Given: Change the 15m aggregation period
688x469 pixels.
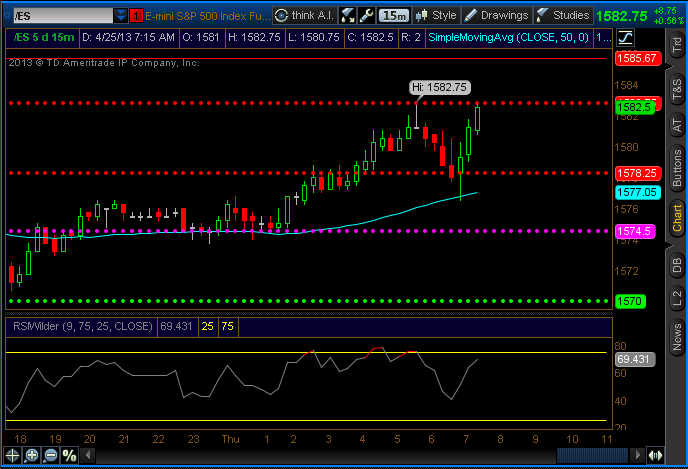Looking at the screenshot, I should point(394,16).
